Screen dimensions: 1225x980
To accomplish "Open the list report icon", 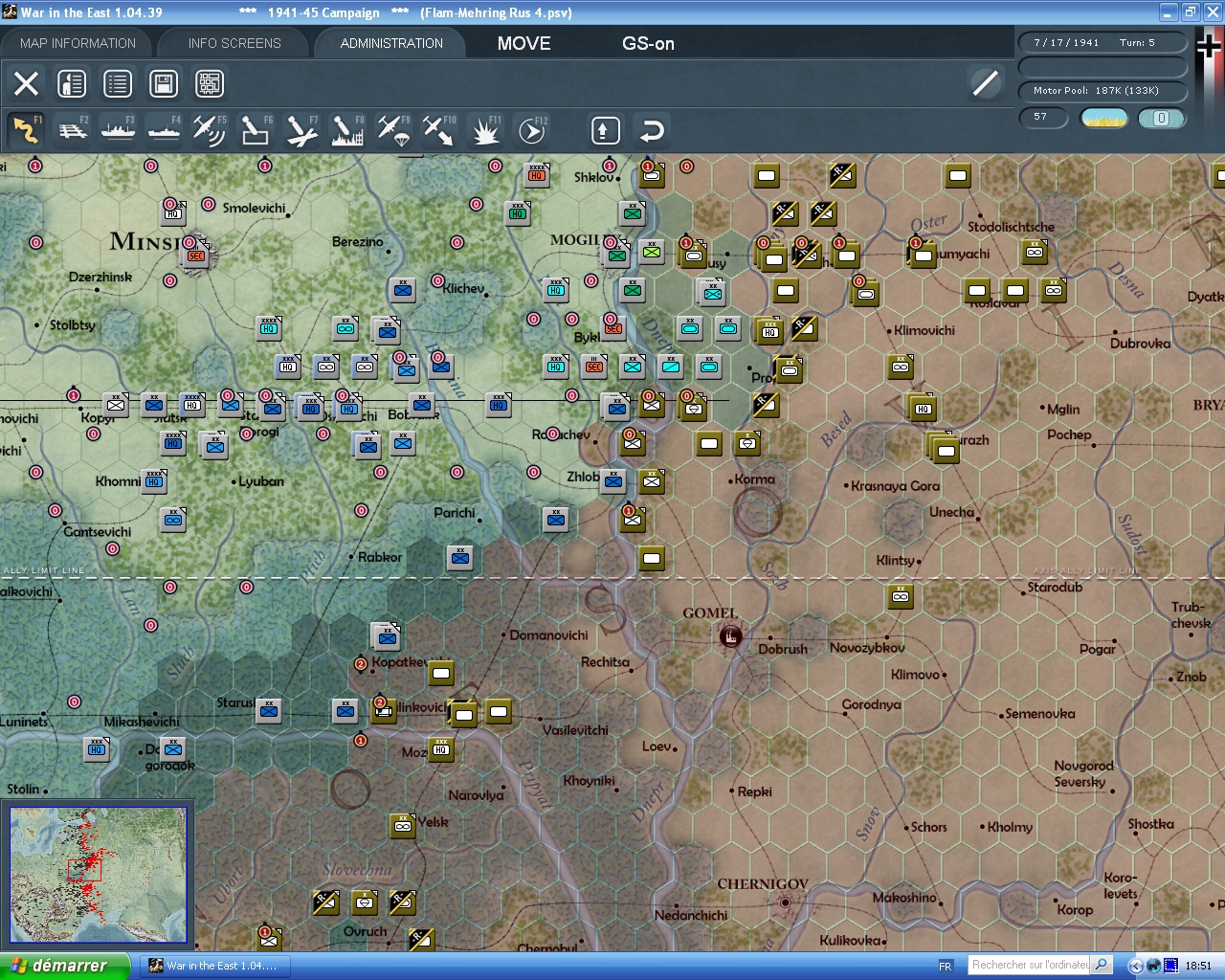I will click(118, 83).
